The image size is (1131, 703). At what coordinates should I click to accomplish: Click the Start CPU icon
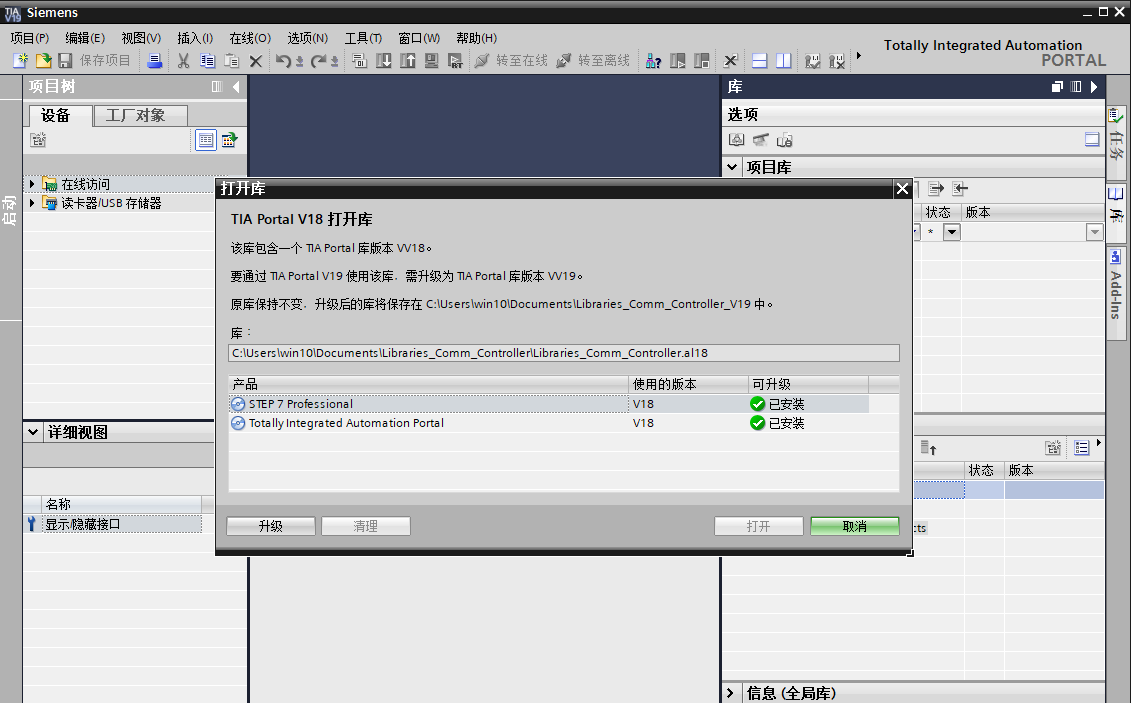[677, 61]
